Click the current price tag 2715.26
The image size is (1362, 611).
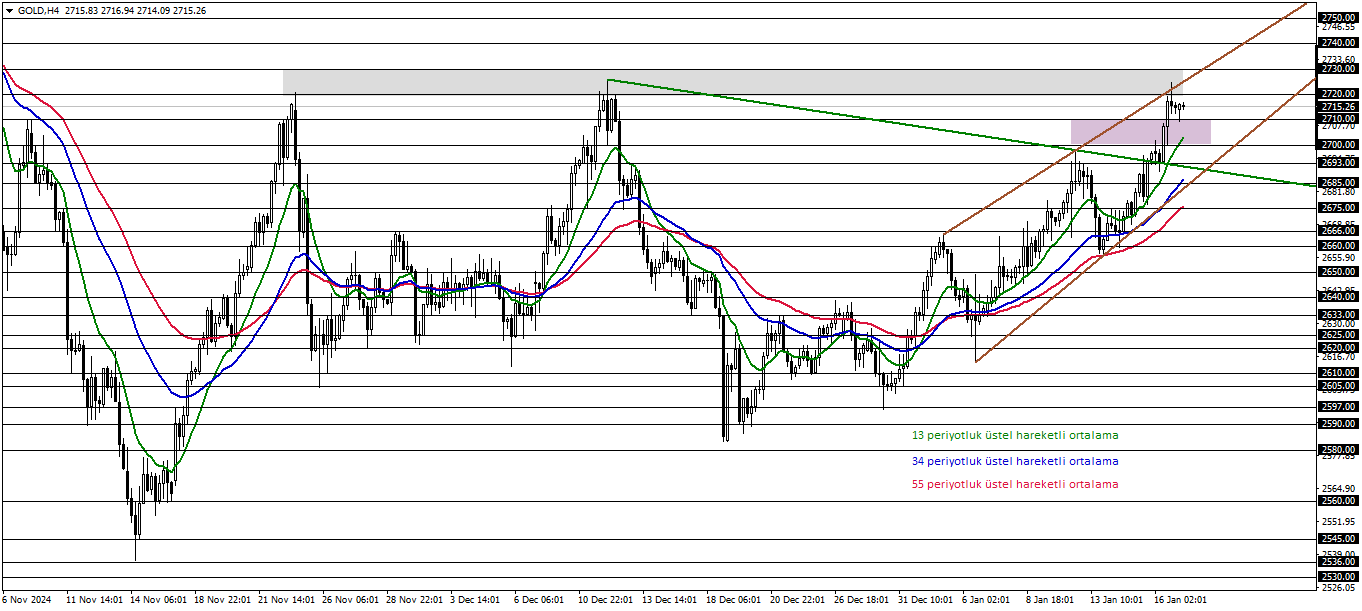point(1338,107)
